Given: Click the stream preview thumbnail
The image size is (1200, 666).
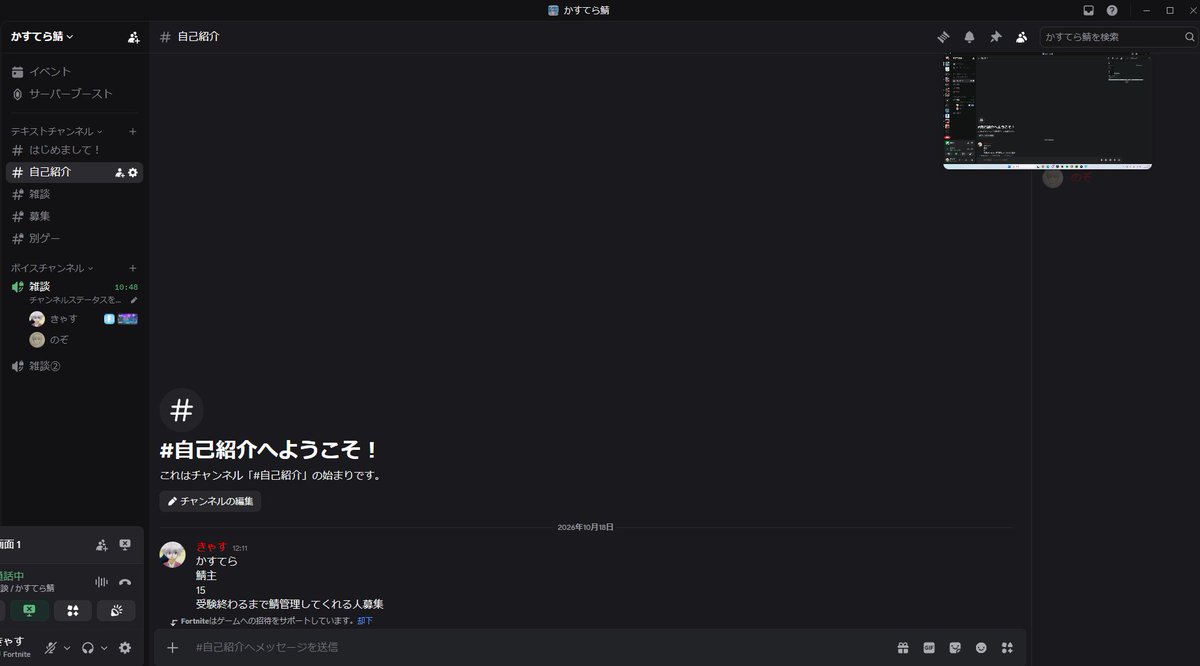Looking at the screenshot, I should pos(1047,111).
